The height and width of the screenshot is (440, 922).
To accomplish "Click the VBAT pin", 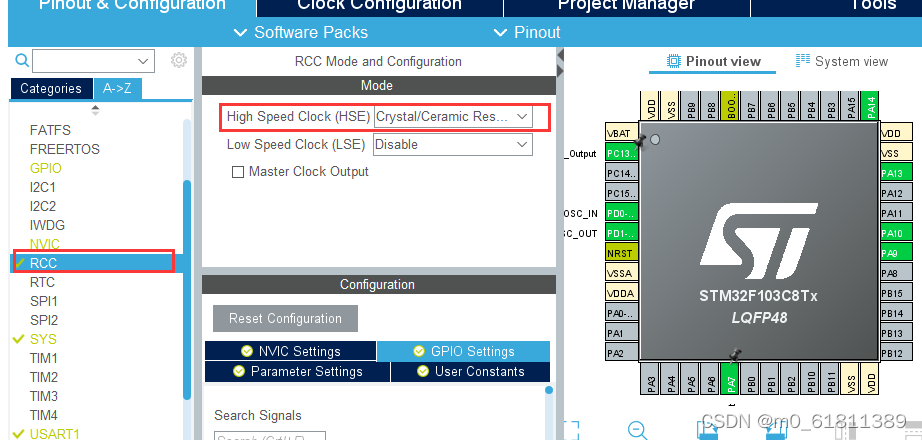I will [622, 134].
